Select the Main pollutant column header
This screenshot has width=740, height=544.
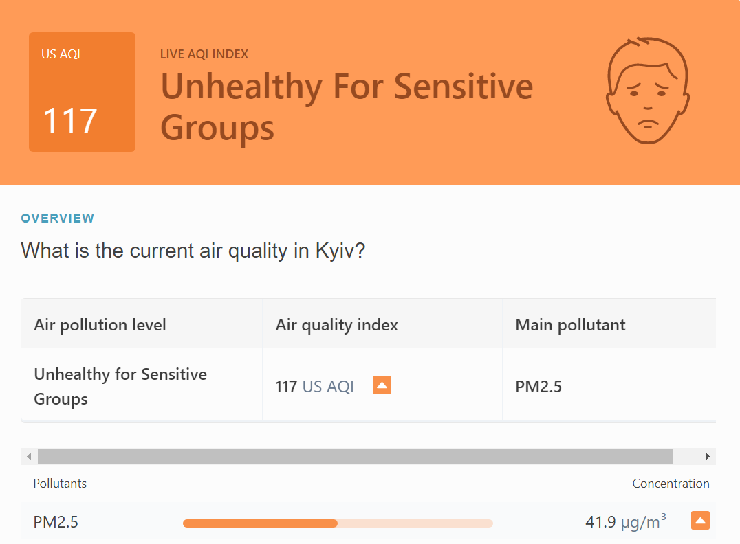[x=570, y=324]
